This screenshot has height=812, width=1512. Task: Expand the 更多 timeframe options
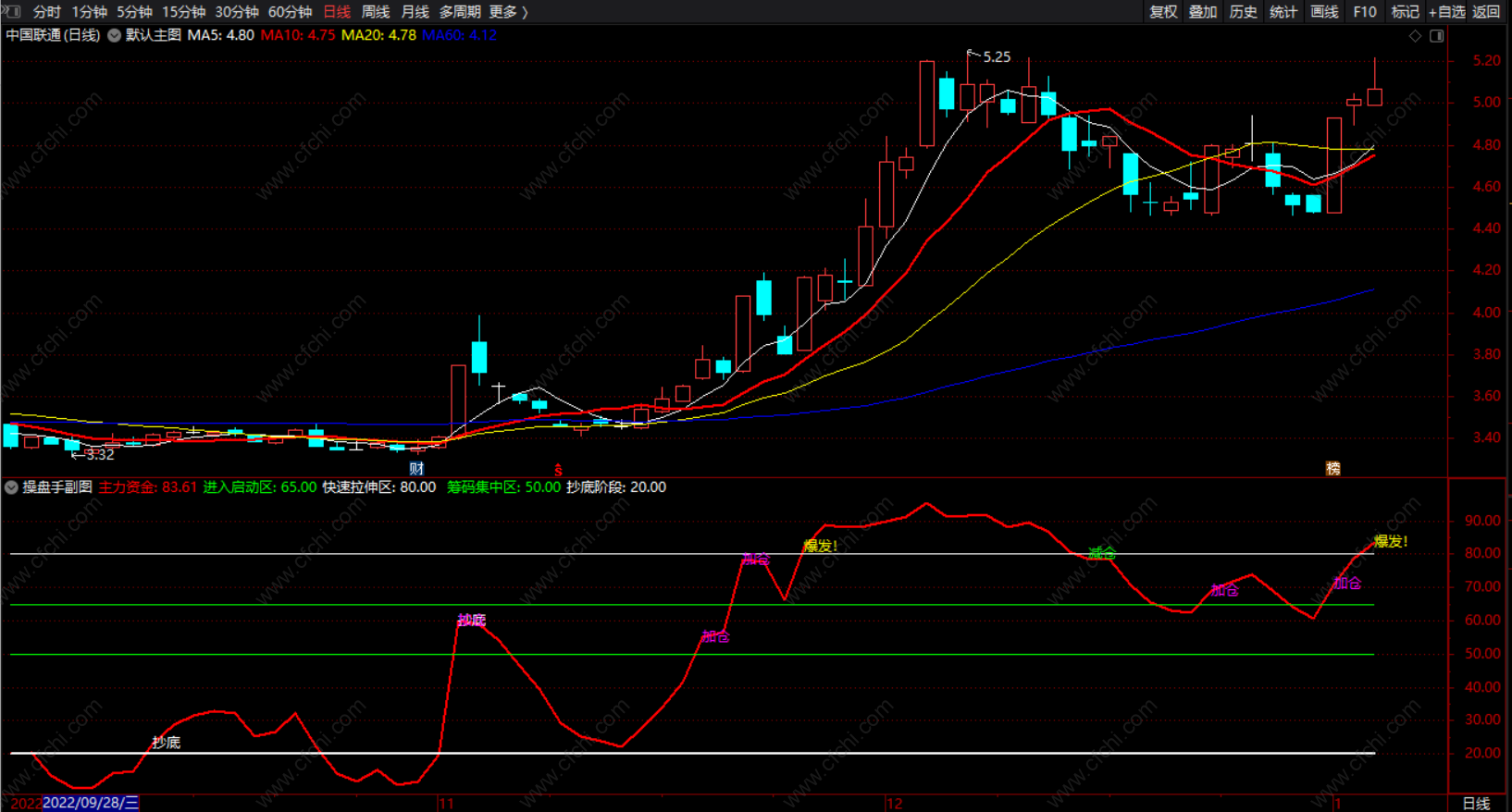click(507, 12)
